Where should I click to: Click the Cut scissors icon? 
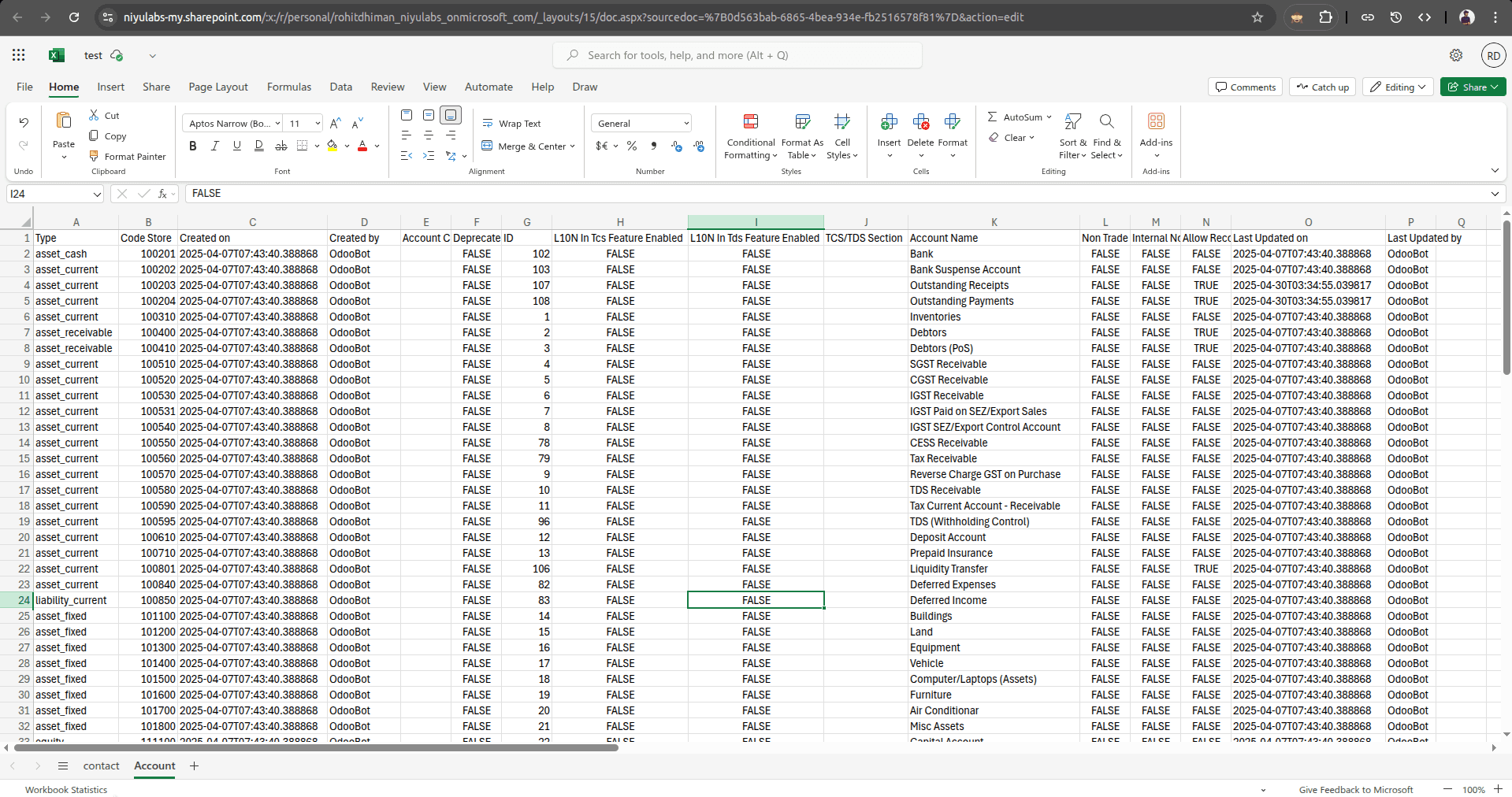[x=94, y=115]
